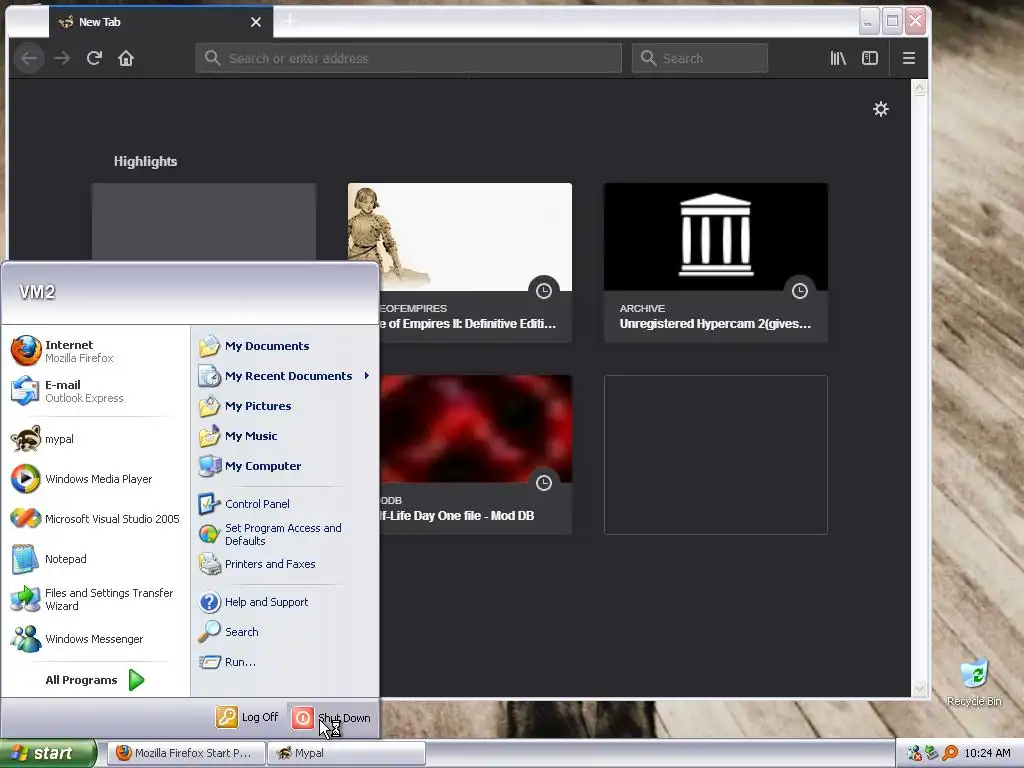Click the Windows start button
The width and height of the screenshot is (1024, 768).
[x=47, y=753]
